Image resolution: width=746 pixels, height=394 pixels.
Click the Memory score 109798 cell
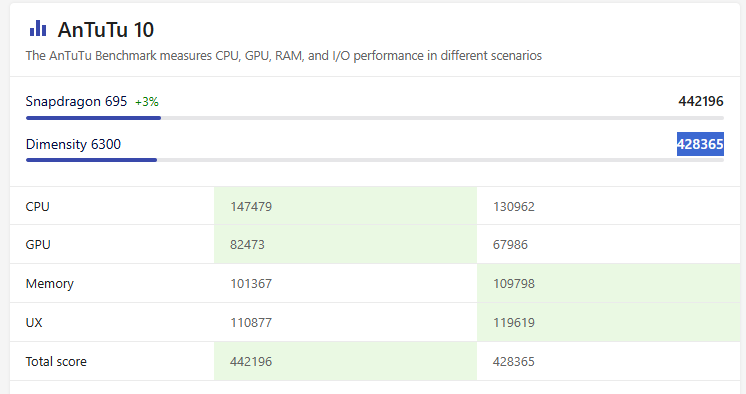click(x=609, y=284)
